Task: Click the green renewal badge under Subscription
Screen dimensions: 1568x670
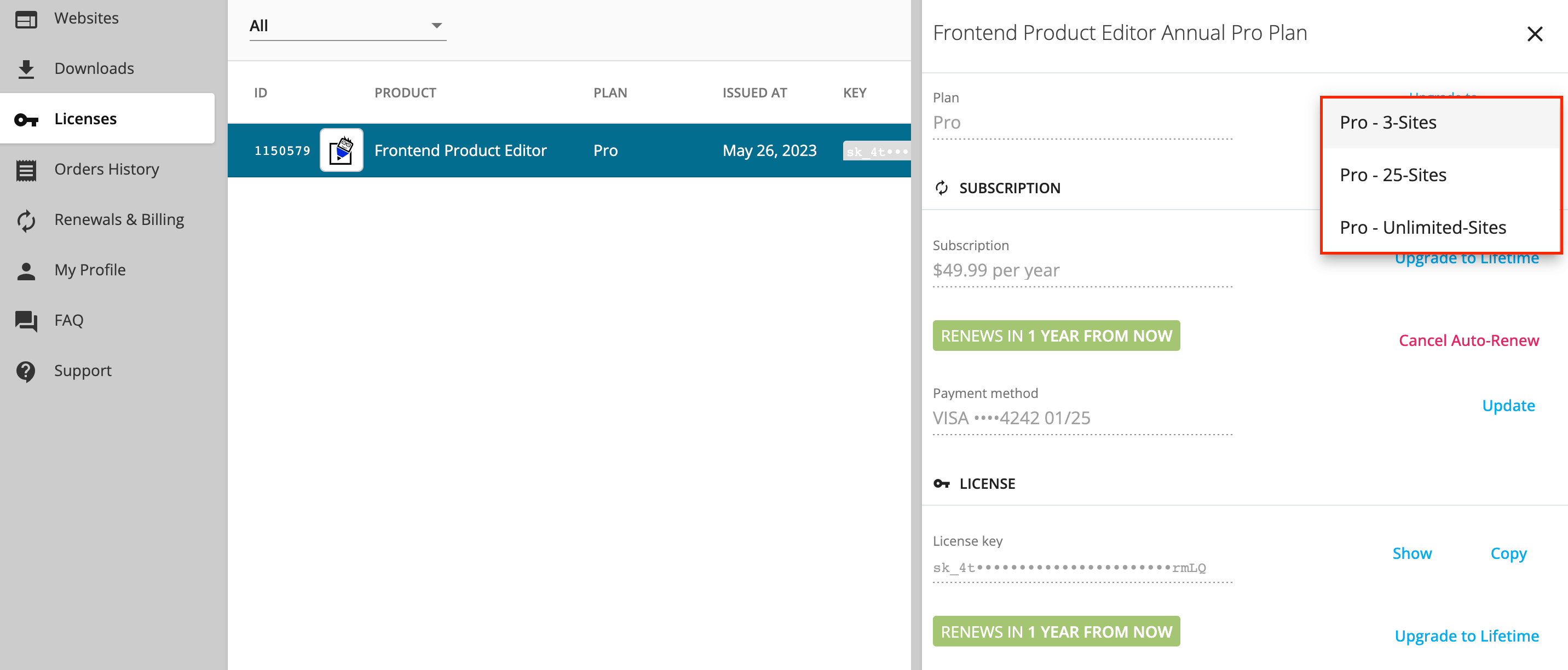Action: point(1056,336)
